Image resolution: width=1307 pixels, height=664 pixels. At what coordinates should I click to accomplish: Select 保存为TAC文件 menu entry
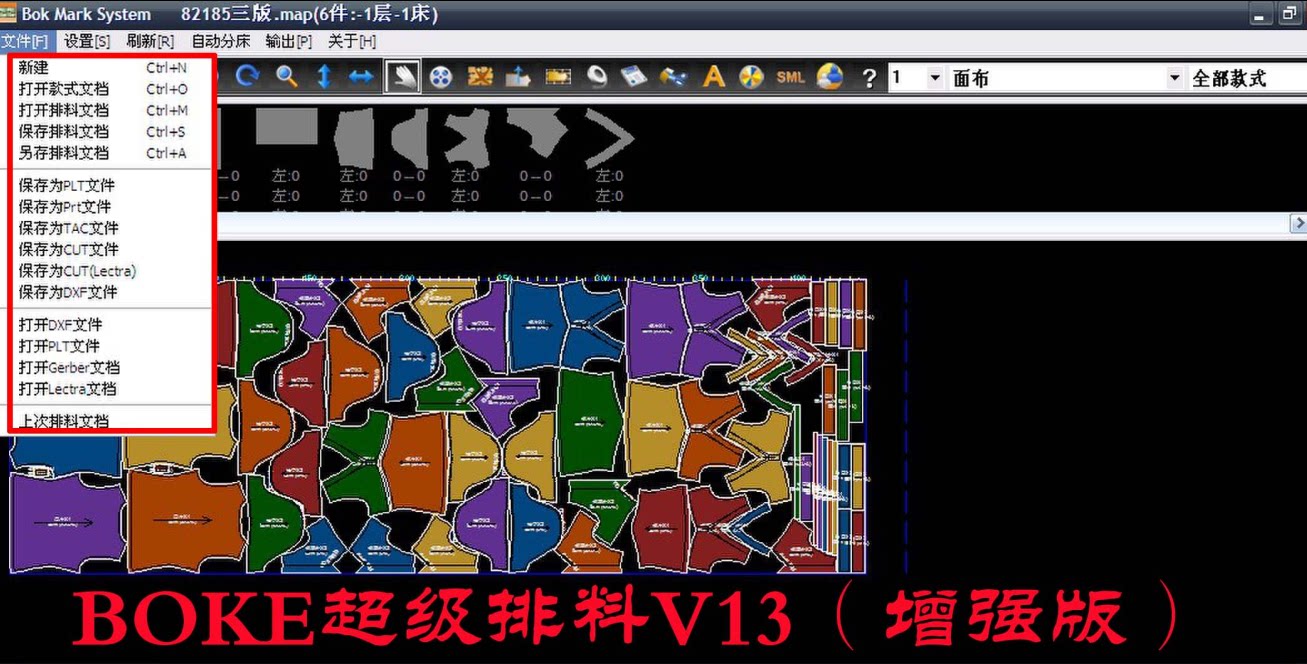pos(111,228)
